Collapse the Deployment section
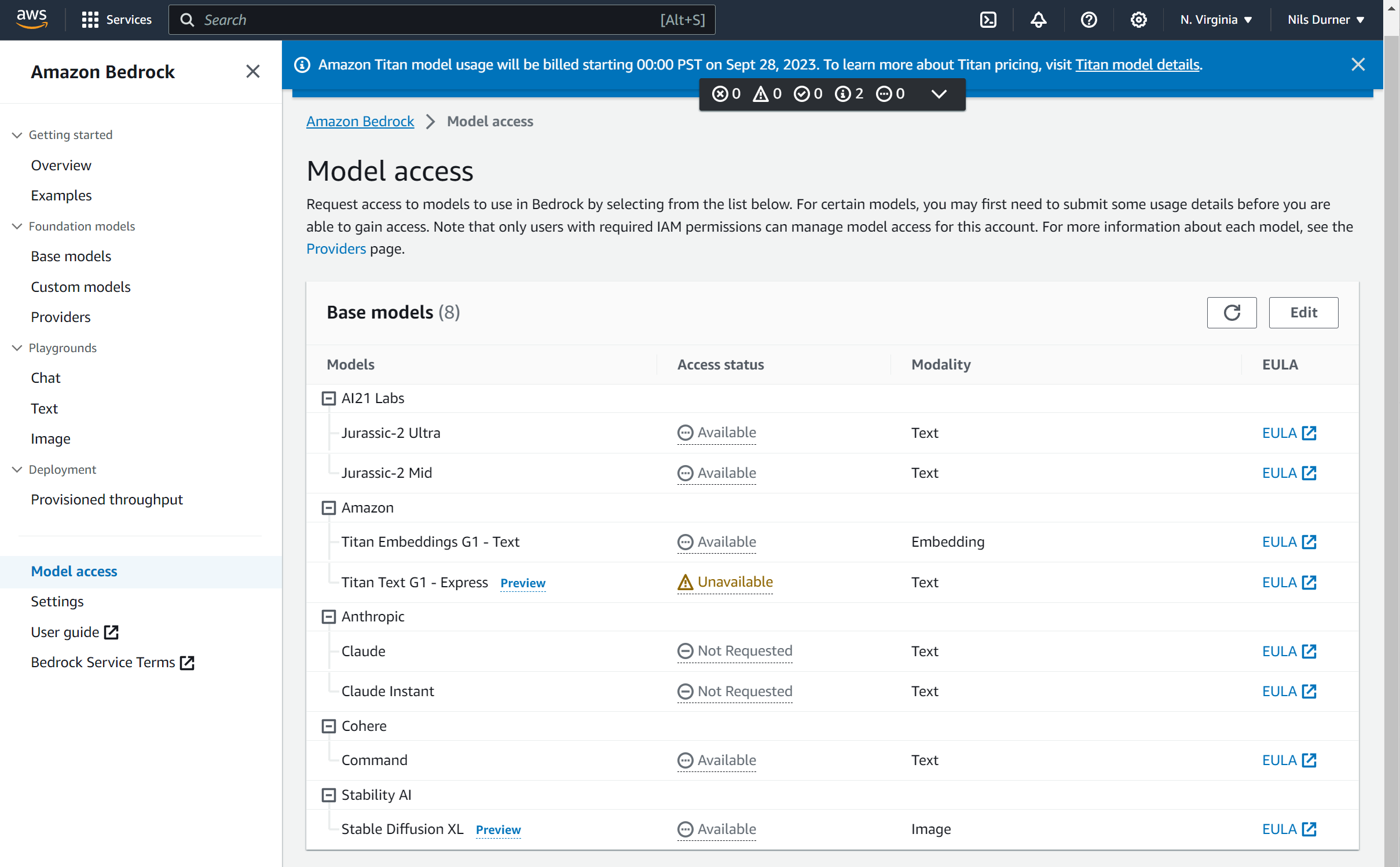Viewport: 1400px width, 867px height. [17, 470]
